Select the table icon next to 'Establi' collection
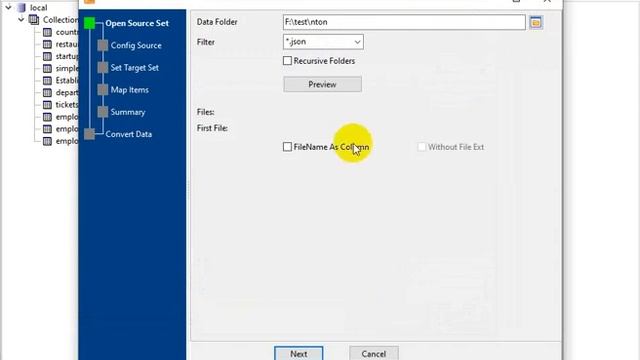 tap(47, 80)
